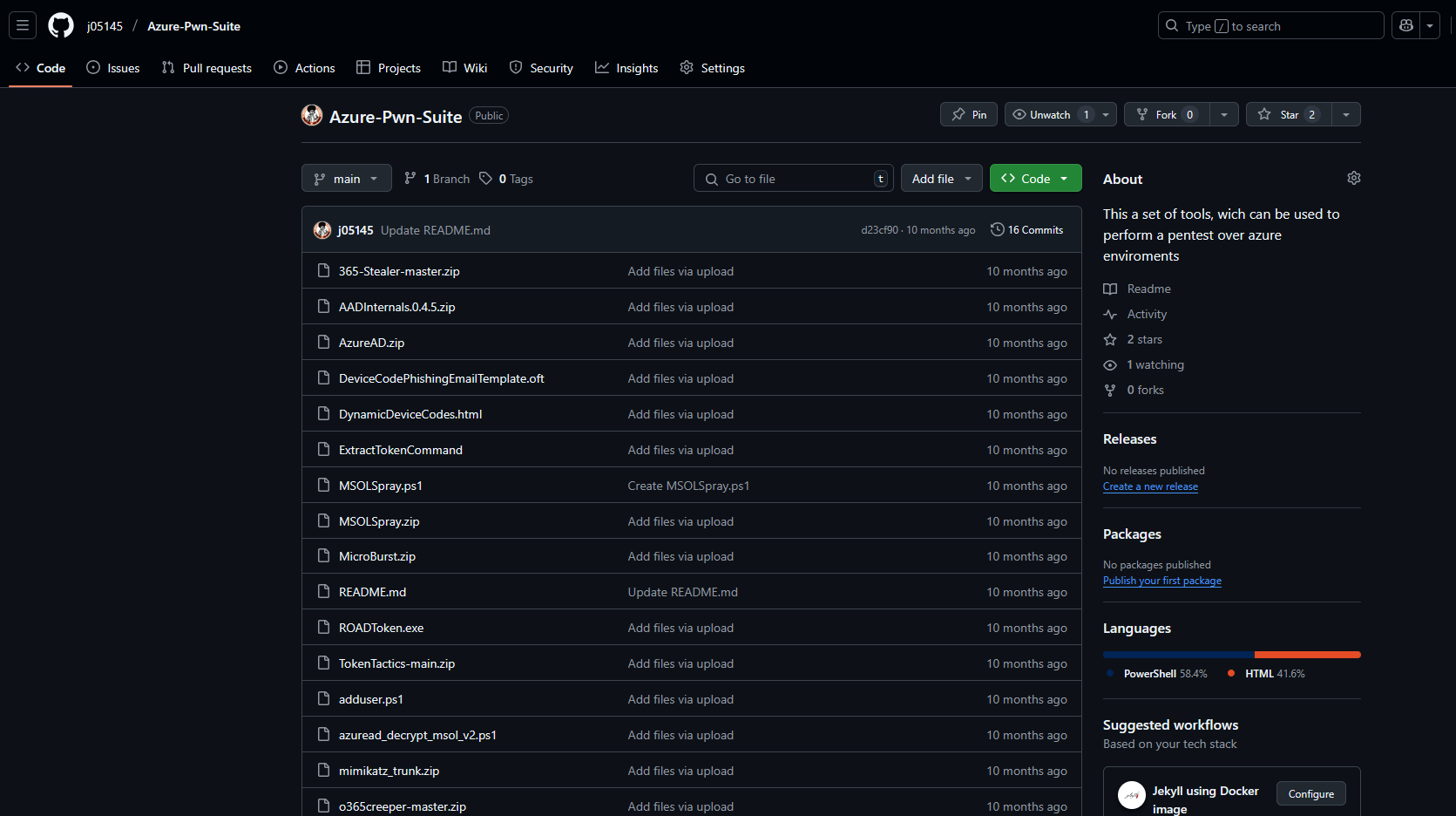Screen dimensions: 1456x816
Task: Click Create a new release link
Action: click(1150, 486)
